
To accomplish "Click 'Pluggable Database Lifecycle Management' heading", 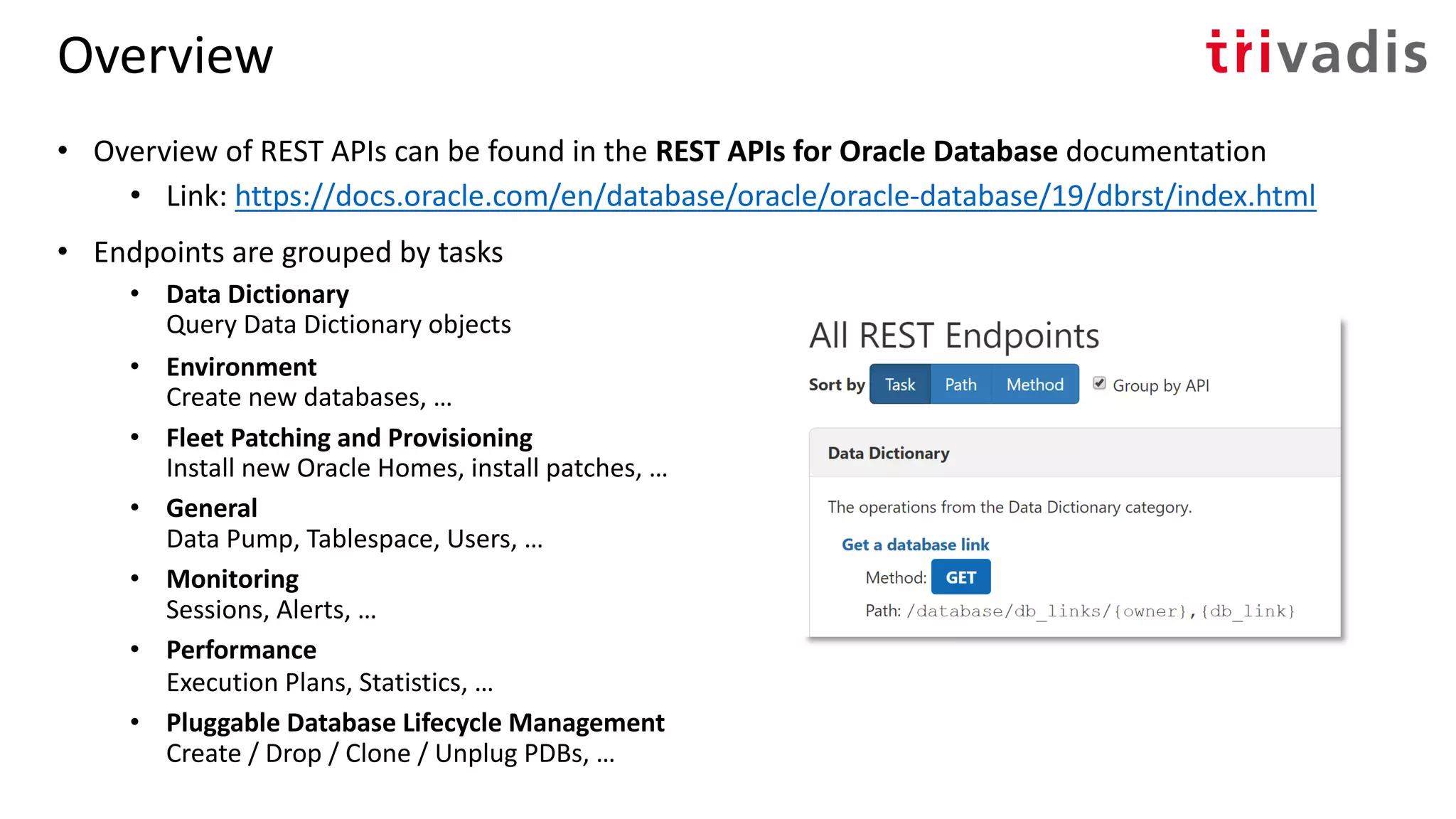I will tap(415, 722).
